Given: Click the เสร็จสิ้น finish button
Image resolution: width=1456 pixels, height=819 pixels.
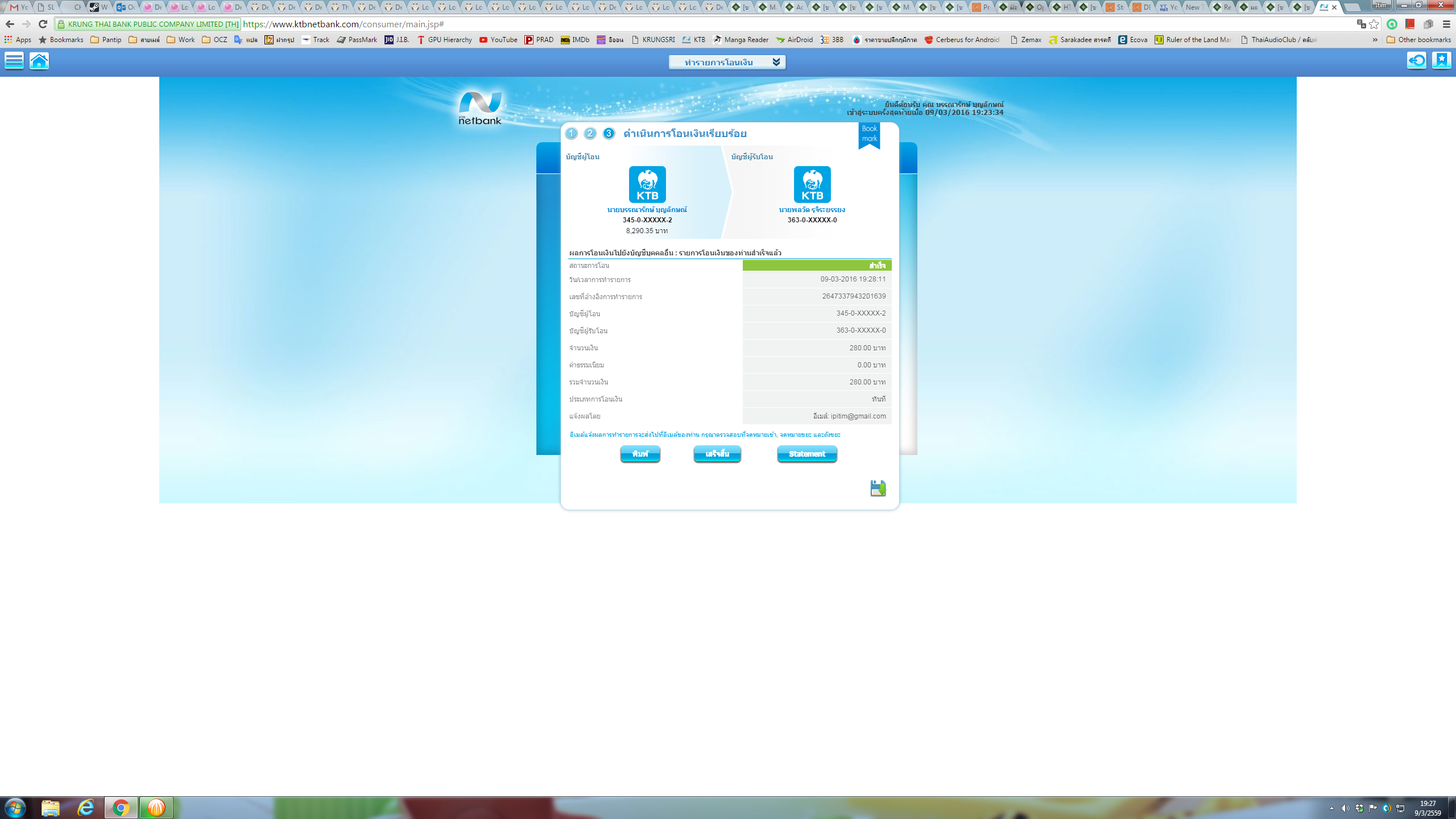Looking at the screenshot, I should [717, 454].
